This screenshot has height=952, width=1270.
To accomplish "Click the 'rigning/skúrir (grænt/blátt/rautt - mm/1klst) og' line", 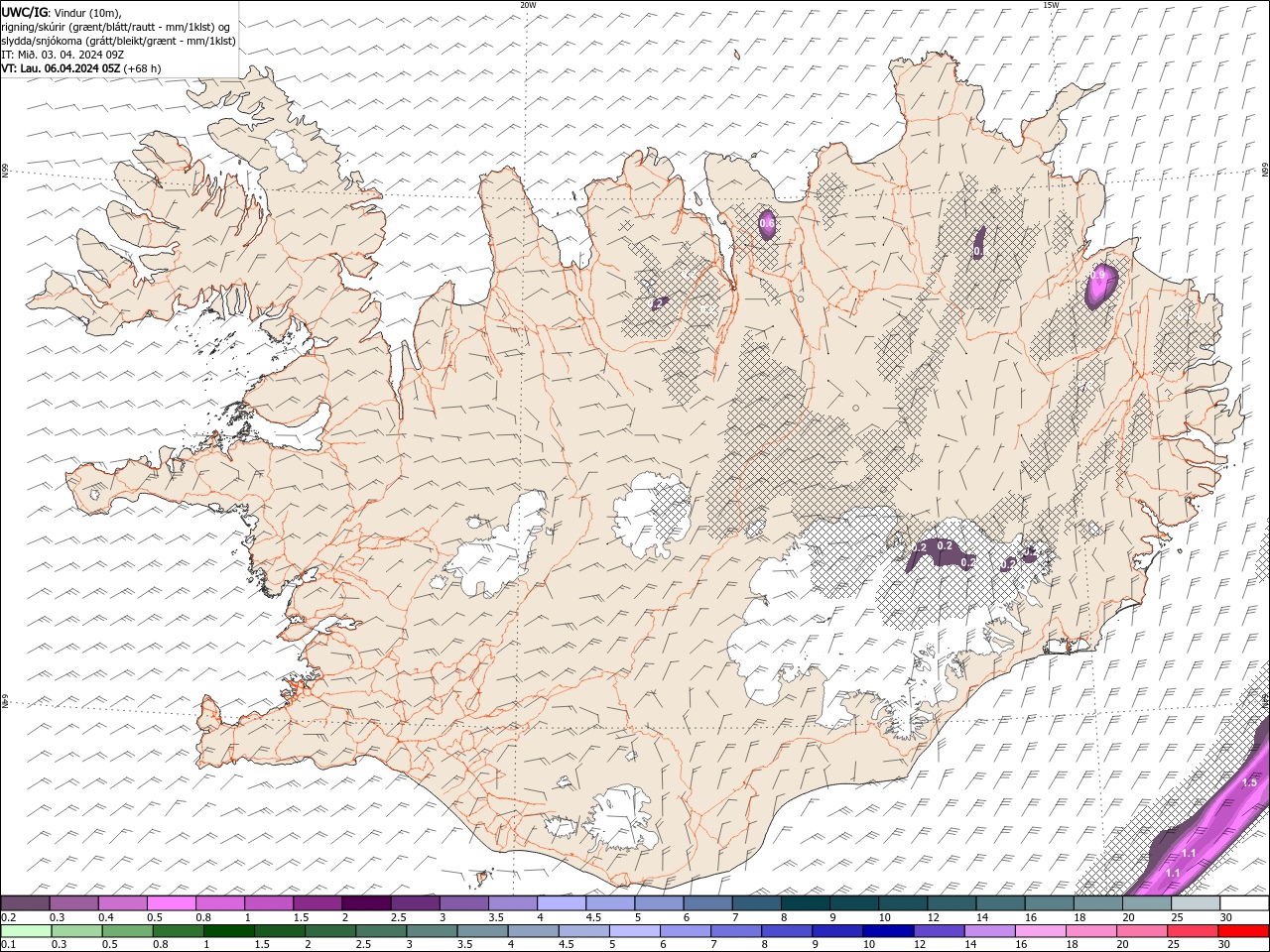I will pyautogui.click(x=116, y=27).
